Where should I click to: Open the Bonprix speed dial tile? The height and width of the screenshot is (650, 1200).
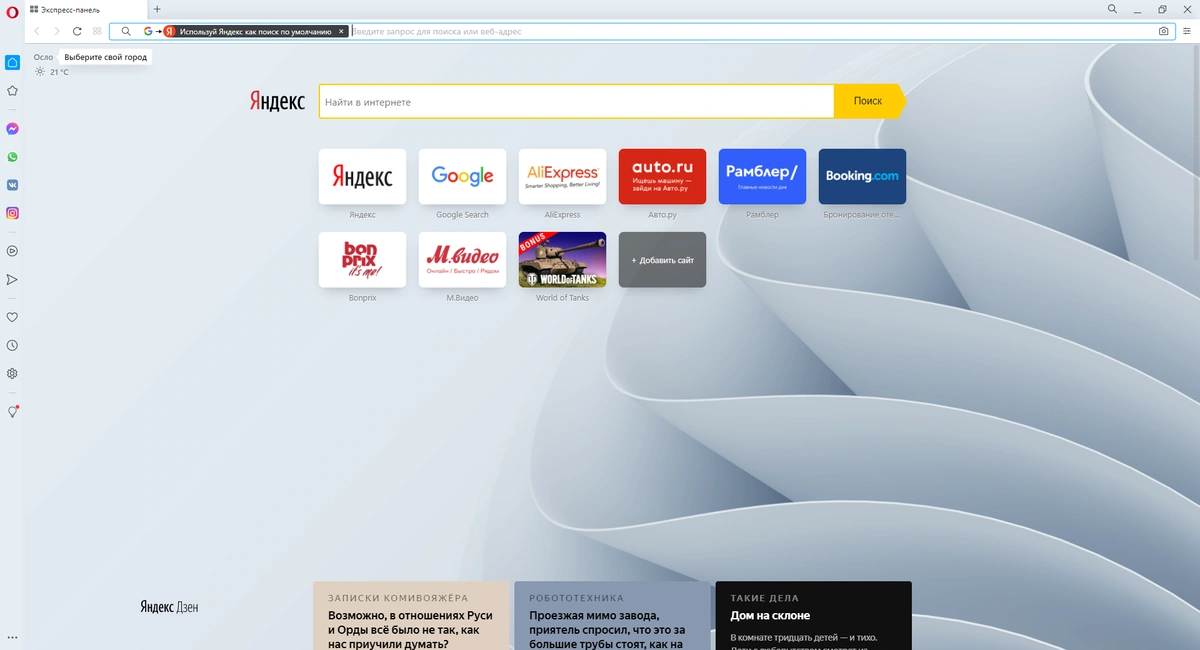[362, 259]
